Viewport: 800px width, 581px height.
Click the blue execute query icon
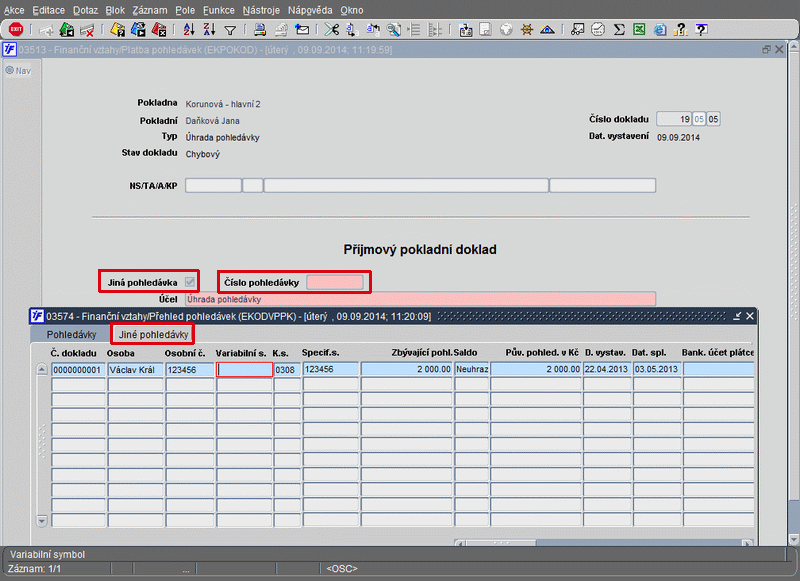coord(138,30)
